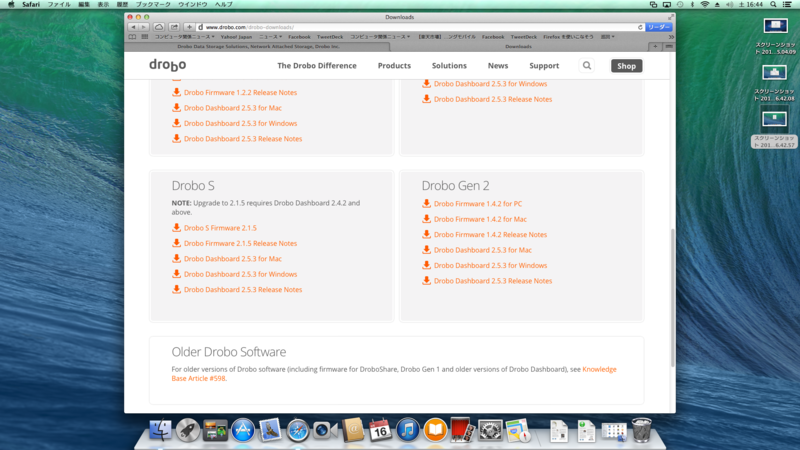The image size is (800, 450).
Task: Download Drobo Firmware 1.4.2 for Mac
Action: [x=480, y=219]
